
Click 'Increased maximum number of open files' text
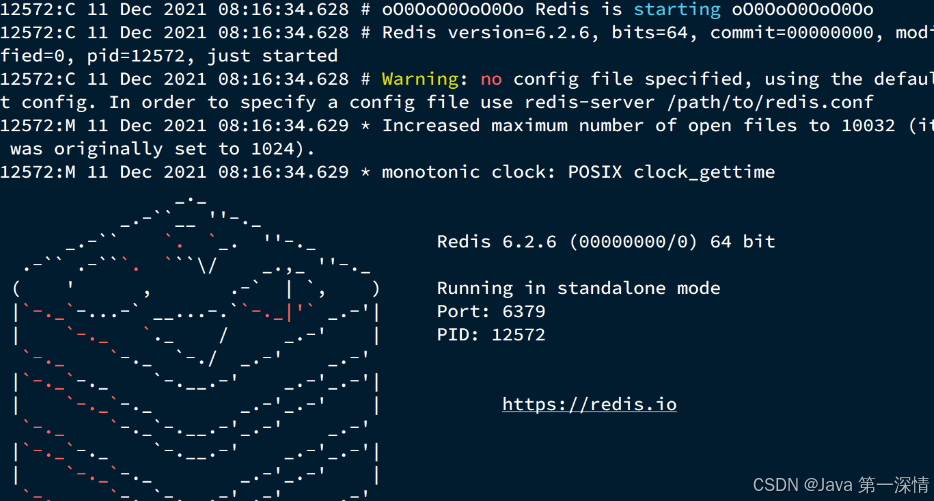coord(589,126)
